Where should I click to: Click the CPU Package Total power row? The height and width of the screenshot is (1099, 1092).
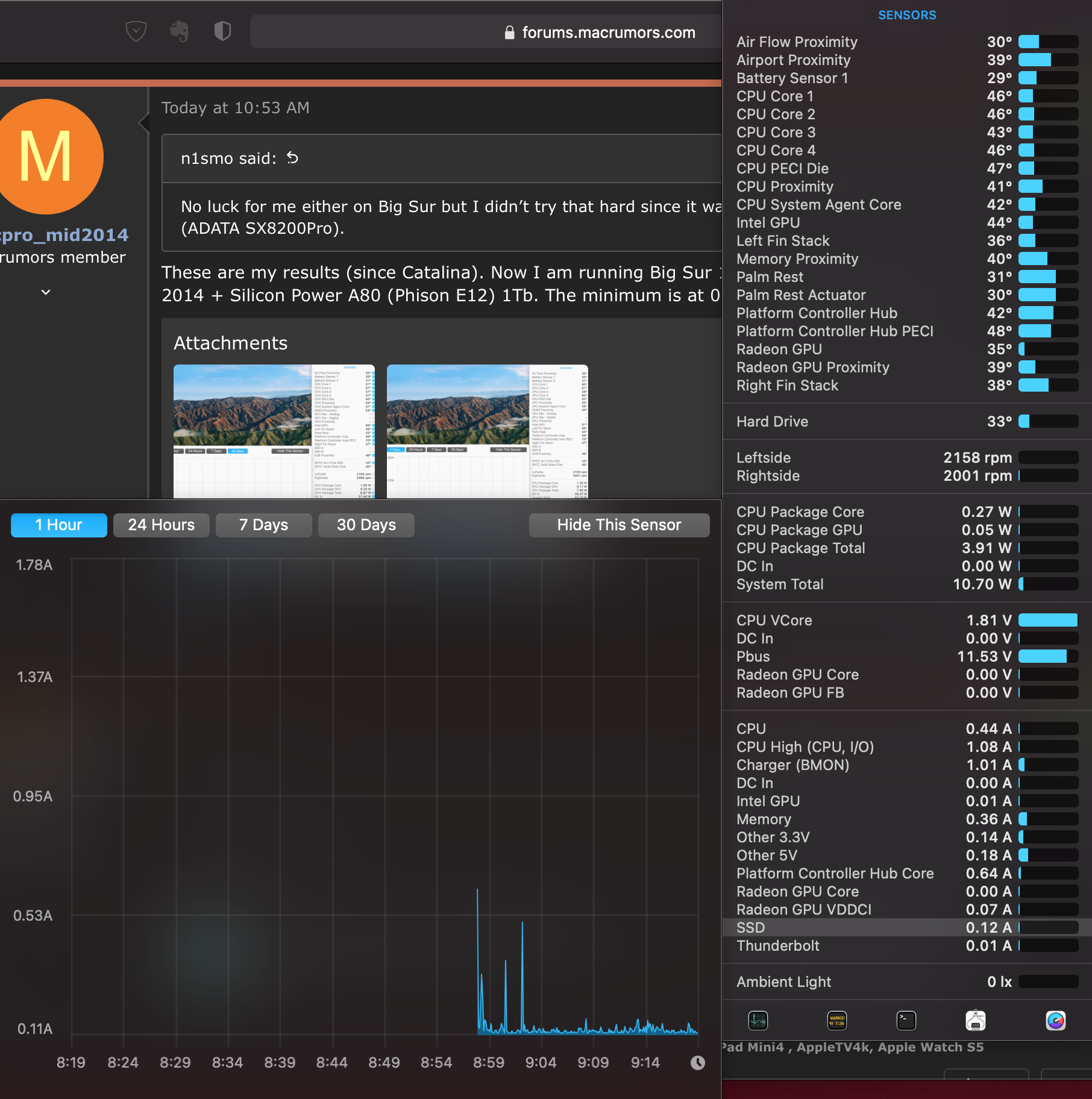[x=907, y=548]
